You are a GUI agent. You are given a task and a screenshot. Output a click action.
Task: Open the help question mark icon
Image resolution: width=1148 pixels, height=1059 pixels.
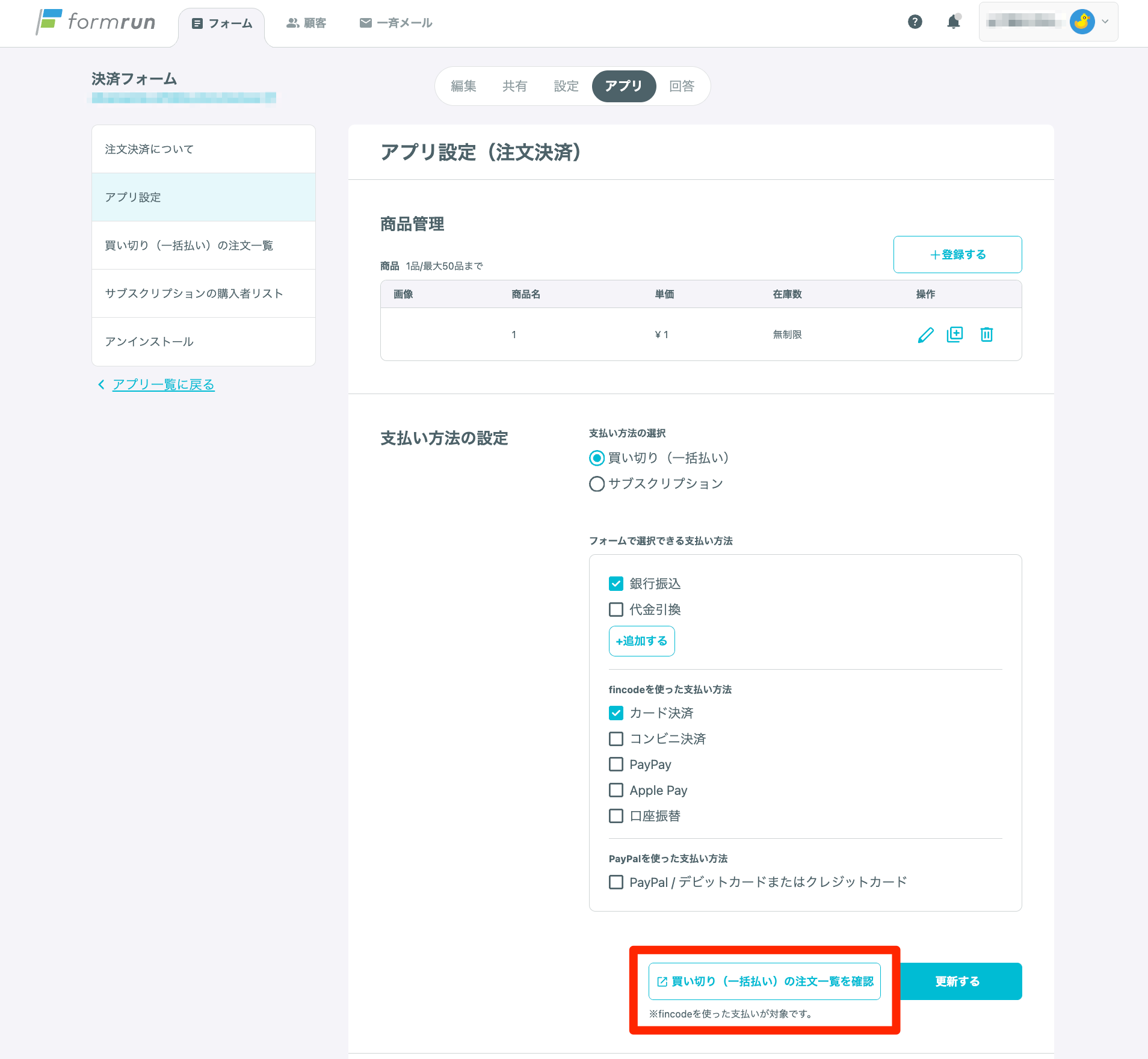pyautogui.click(x=915, y=22)
